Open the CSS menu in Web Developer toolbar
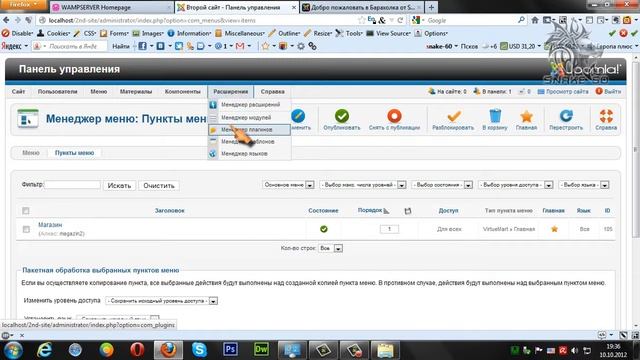 (85, 33)
